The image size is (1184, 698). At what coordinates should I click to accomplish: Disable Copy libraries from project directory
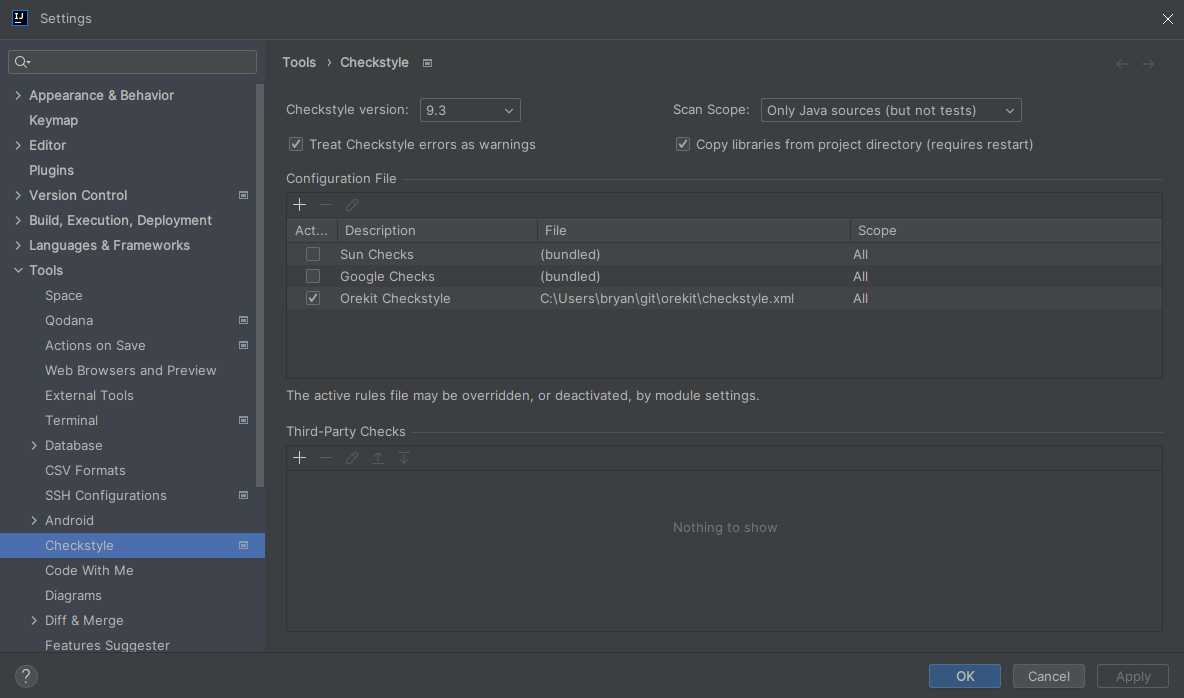[682, 144]
